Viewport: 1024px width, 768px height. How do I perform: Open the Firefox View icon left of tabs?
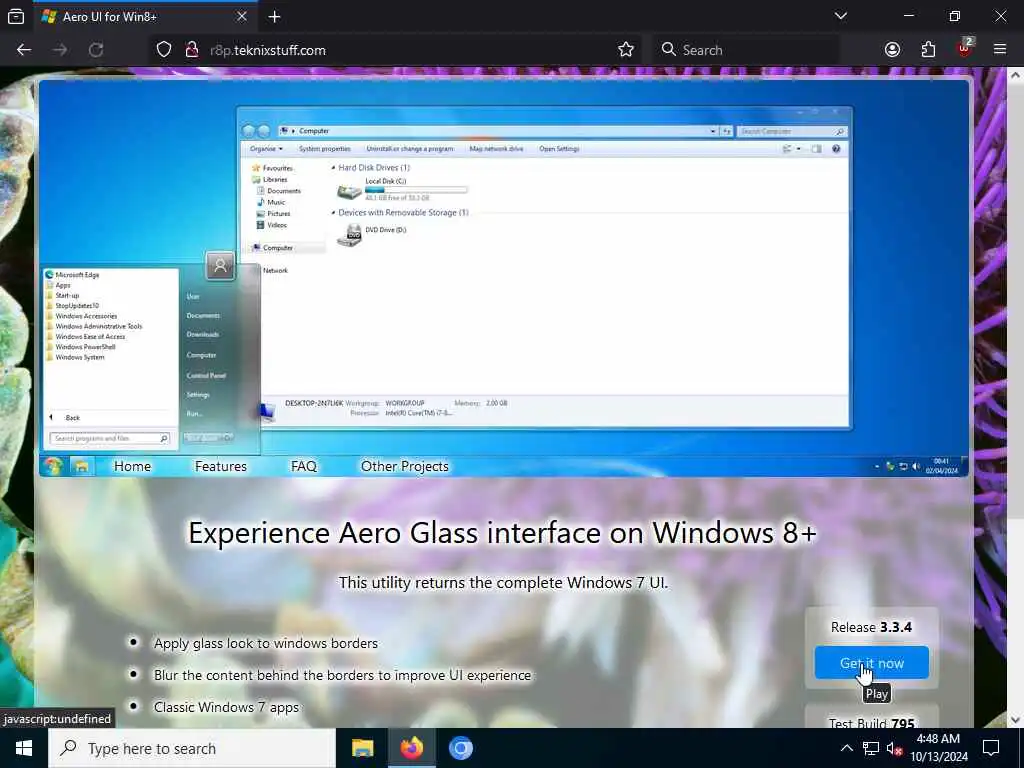pyautogui.click(x=16, y=16)
